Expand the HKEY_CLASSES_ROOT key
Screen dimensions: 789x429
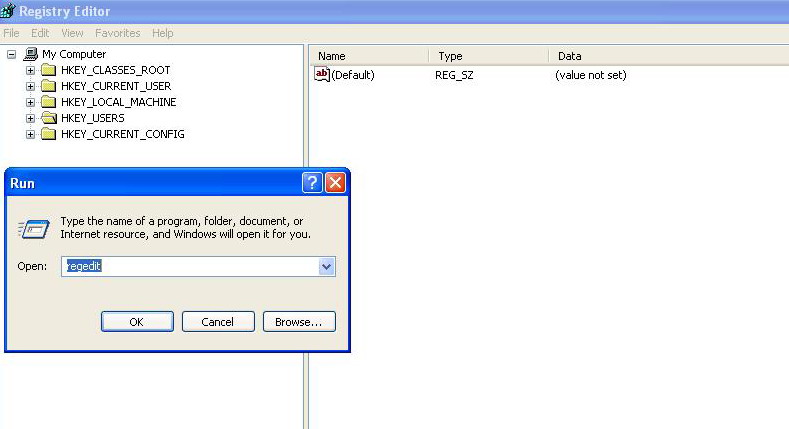click(30, 70)
